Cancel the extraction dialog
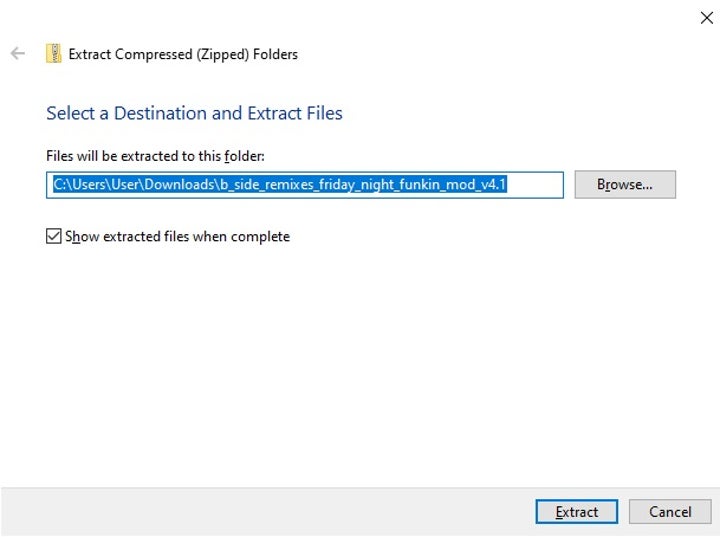The width and height of the screenshot is (720, 537). coord(669,512)
